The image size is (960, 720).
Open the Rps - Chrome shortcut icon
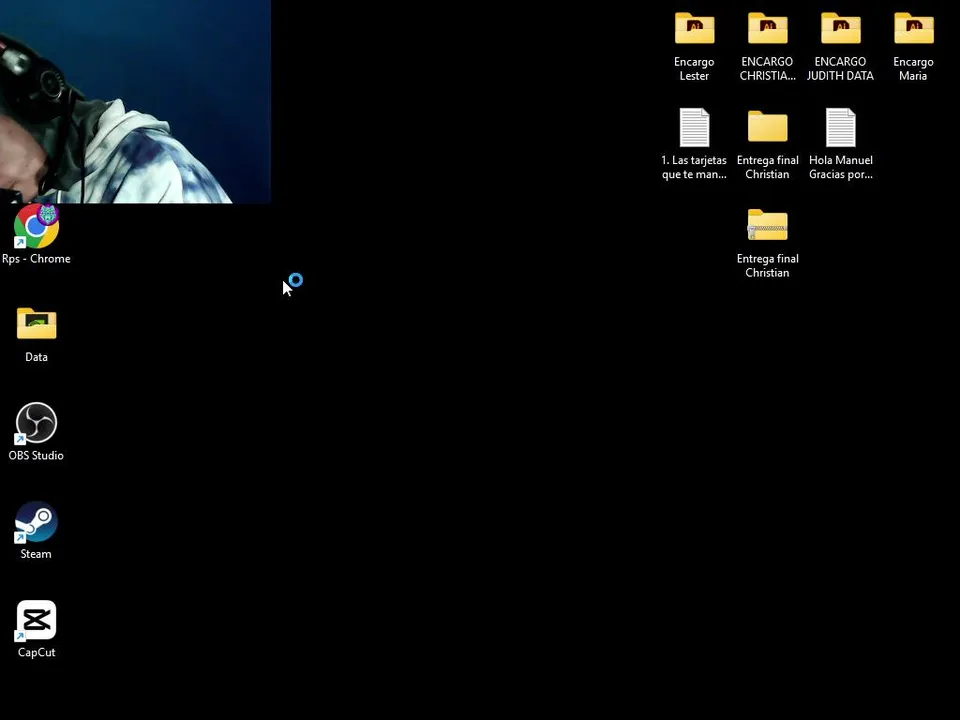click(36, 226)
